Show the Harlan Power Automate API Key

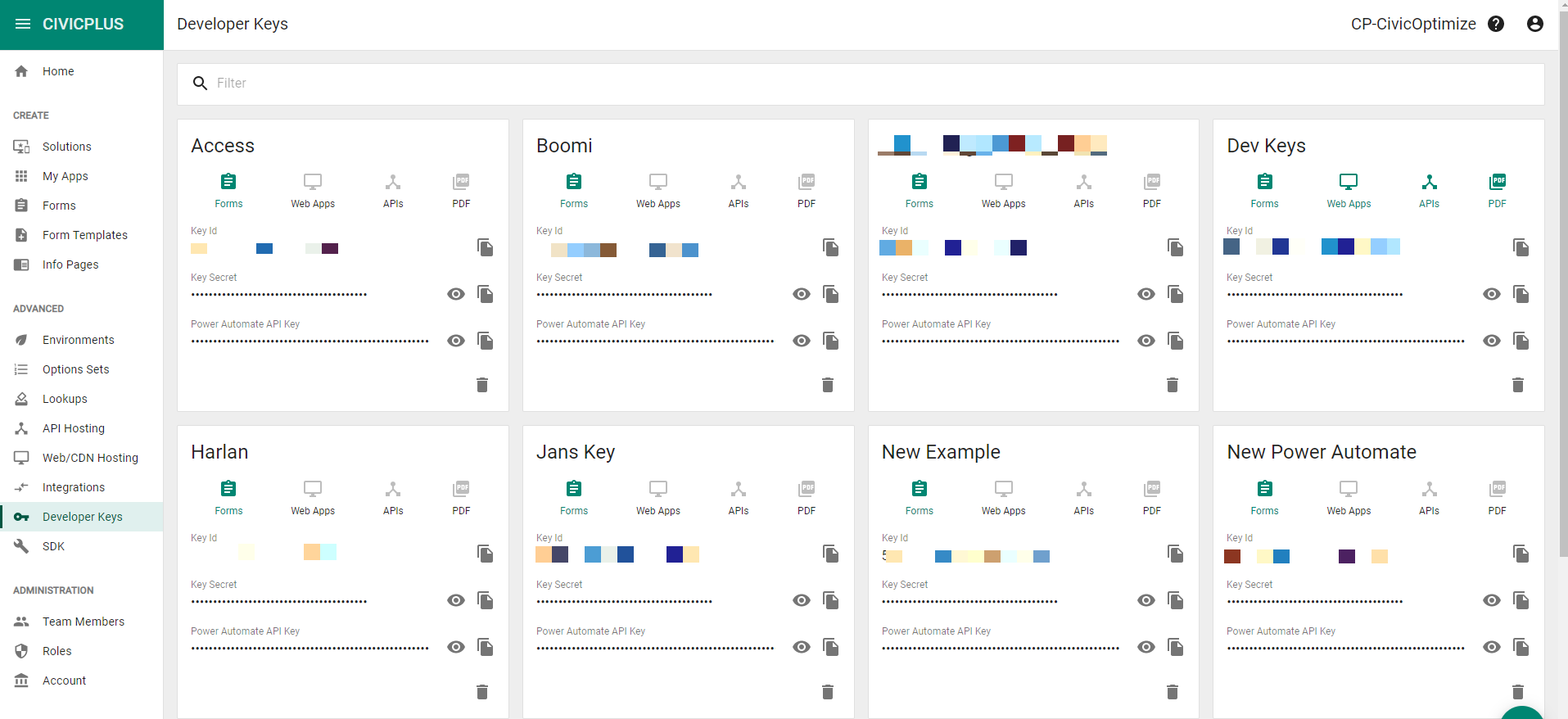coord(456,647)
